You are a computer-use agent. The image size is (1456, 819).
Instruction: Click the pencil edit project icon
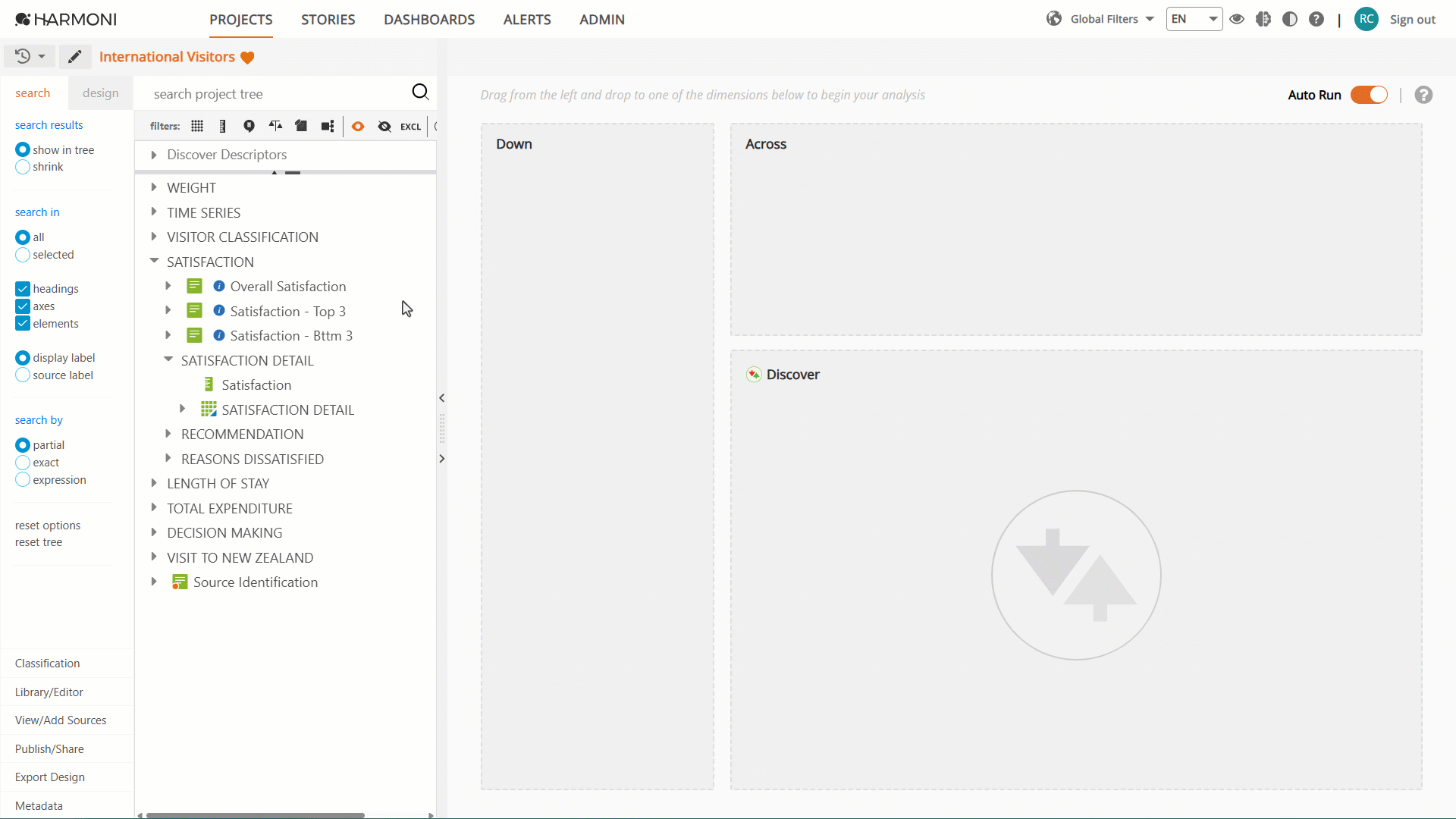[x=74, y=57]
